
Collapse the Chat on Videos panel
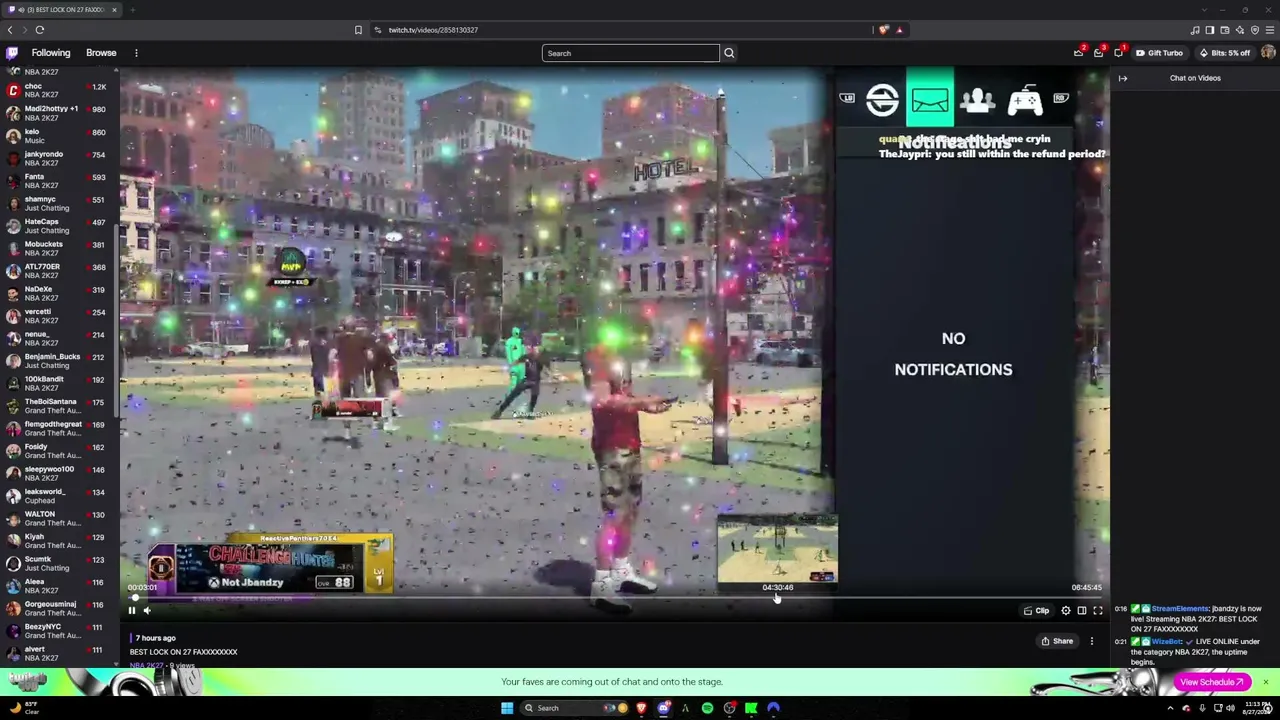pos(1123,78)
